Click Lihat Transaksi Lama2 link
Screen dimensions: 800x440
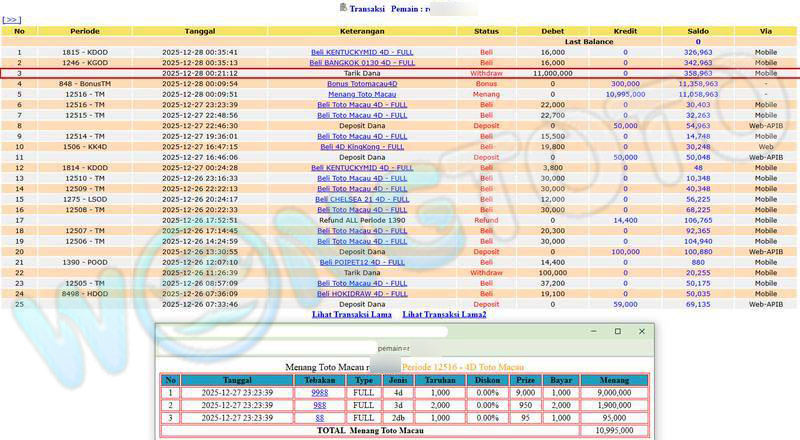click(444, 315)
